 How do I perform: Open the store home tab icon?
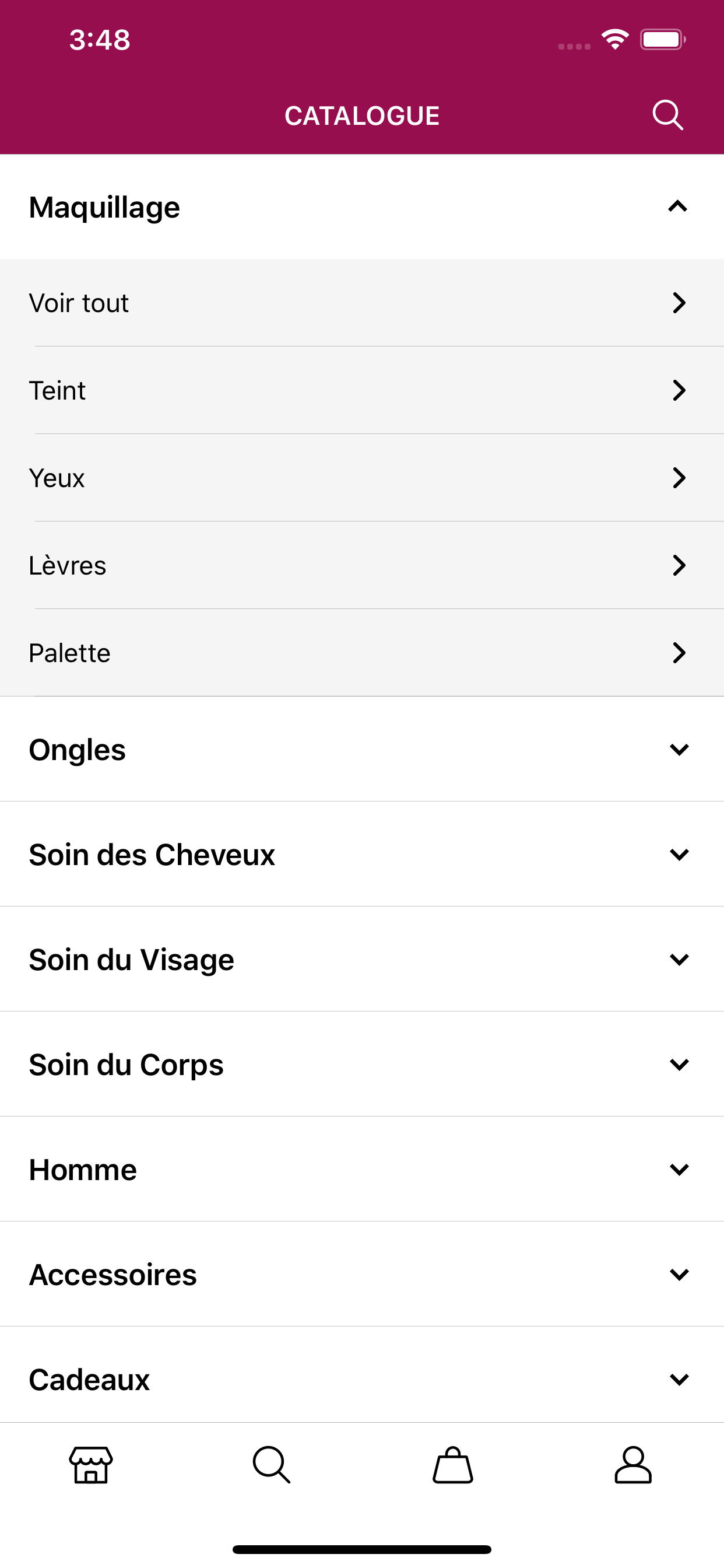coord(92,1465)
